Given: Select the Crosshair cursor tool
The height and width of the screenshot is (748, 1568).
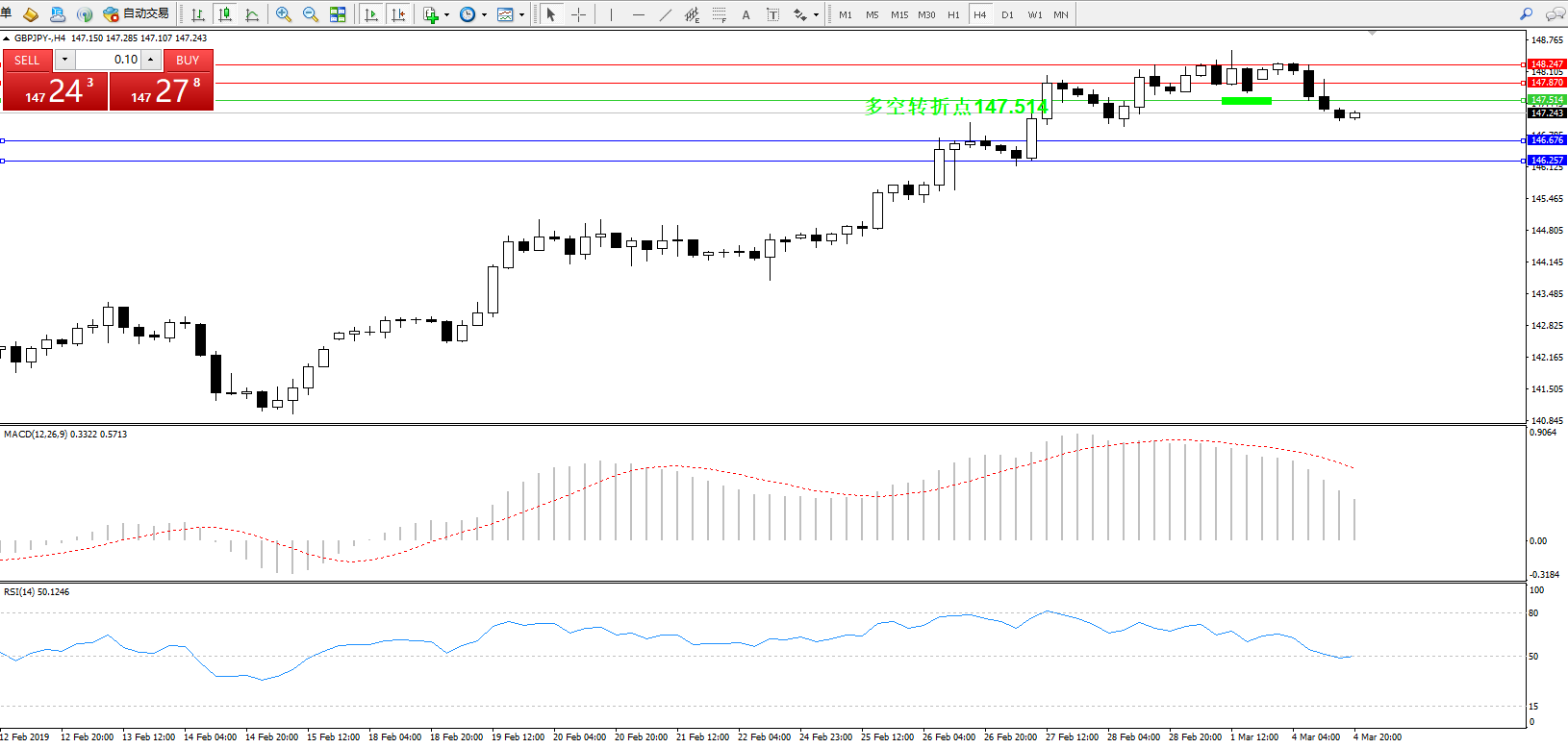Looking at the screenshot, I should tap(578, 14).
